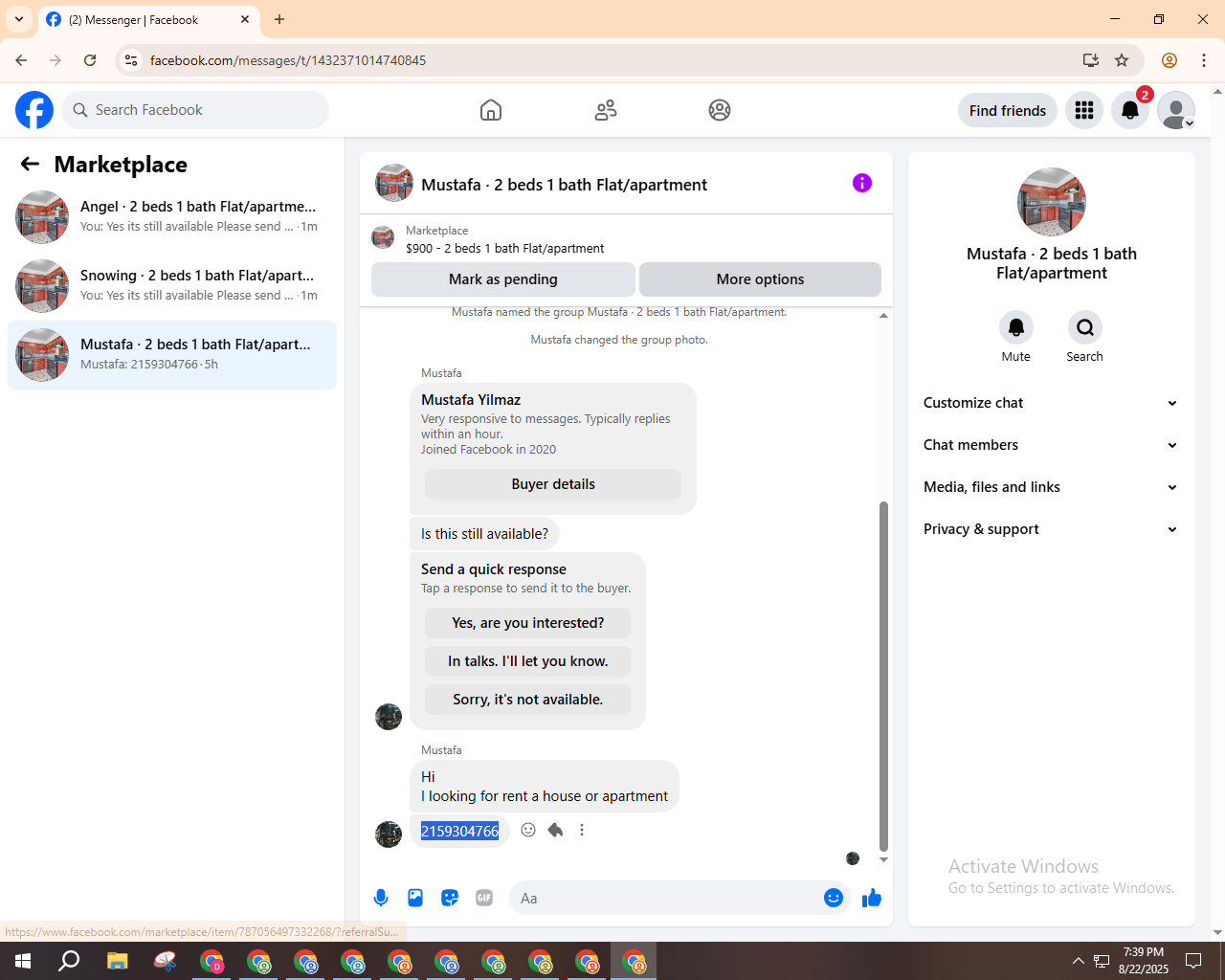Expand Chat members section
The width and height of the screenshot is (1225, 980).
click(1052, 445)
